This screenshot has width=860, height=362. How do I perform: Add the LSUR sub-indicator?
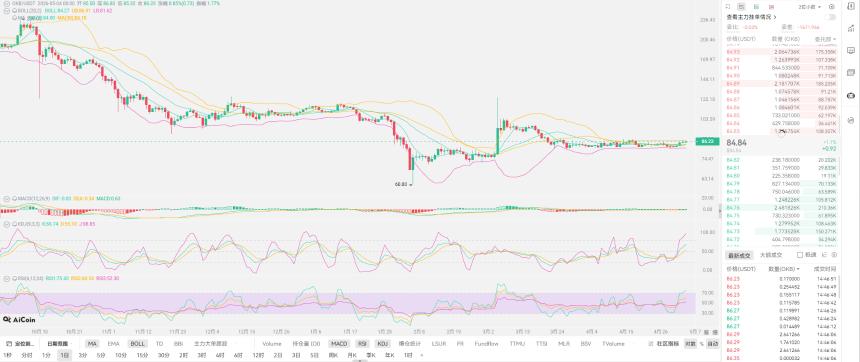pyautogui.click(x=439, y=344)
